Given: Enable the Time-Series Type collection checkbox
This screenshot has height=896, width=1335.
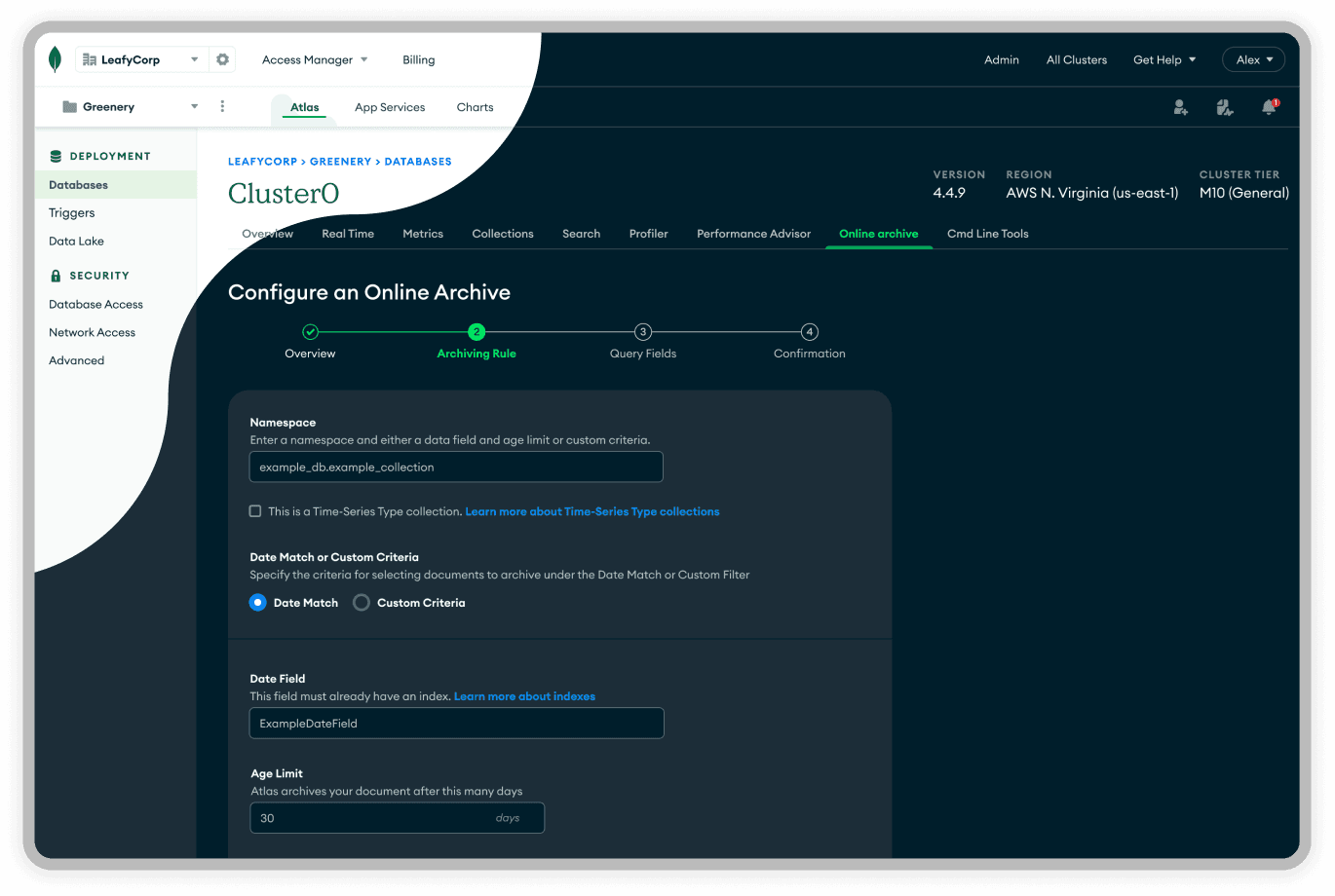Looking at the screenshot, I should coord(254,510).
